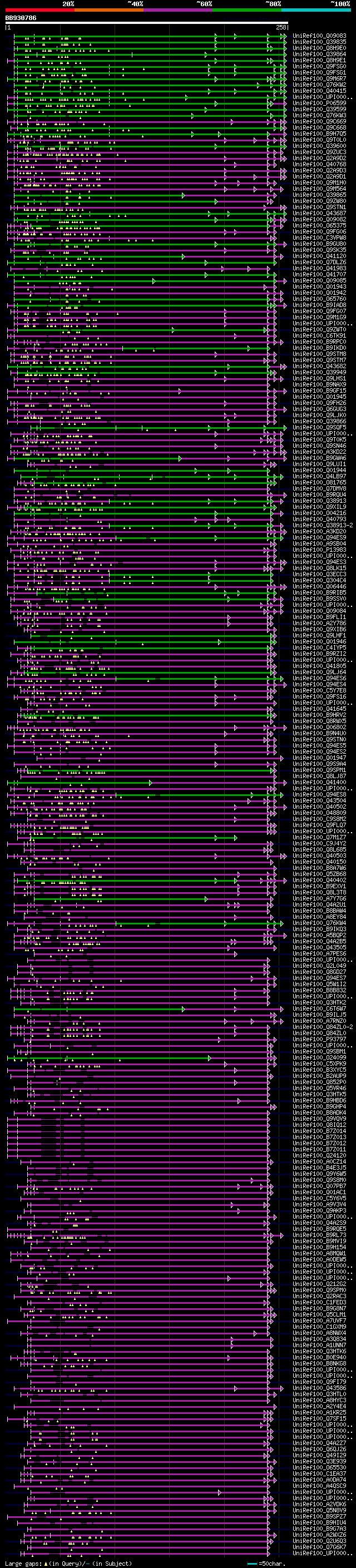
Task: Click UniRef100_Q76KW3 label
Action: click(x=319, y=115)
